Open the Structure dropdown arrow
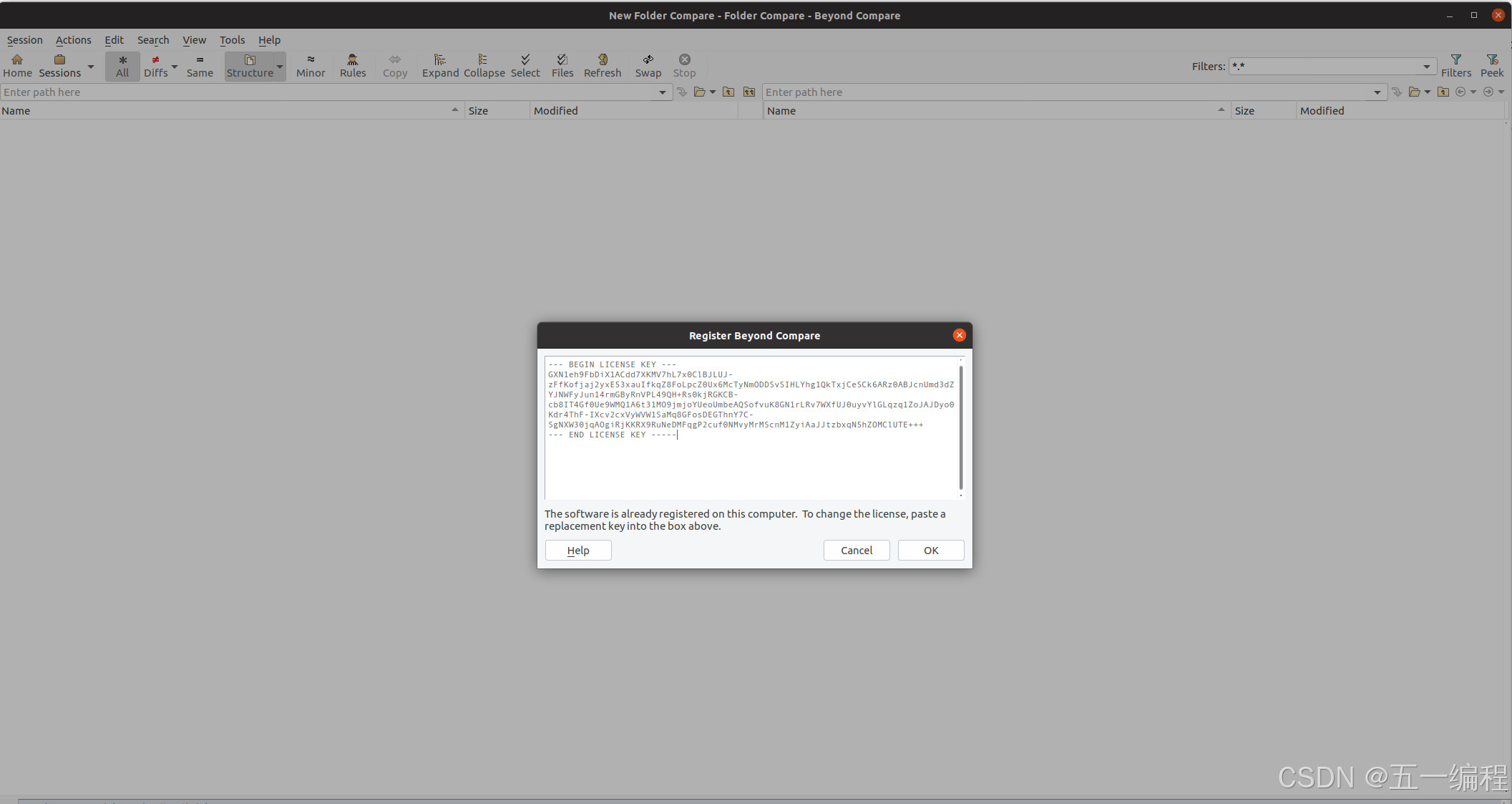 coord(280,67)
